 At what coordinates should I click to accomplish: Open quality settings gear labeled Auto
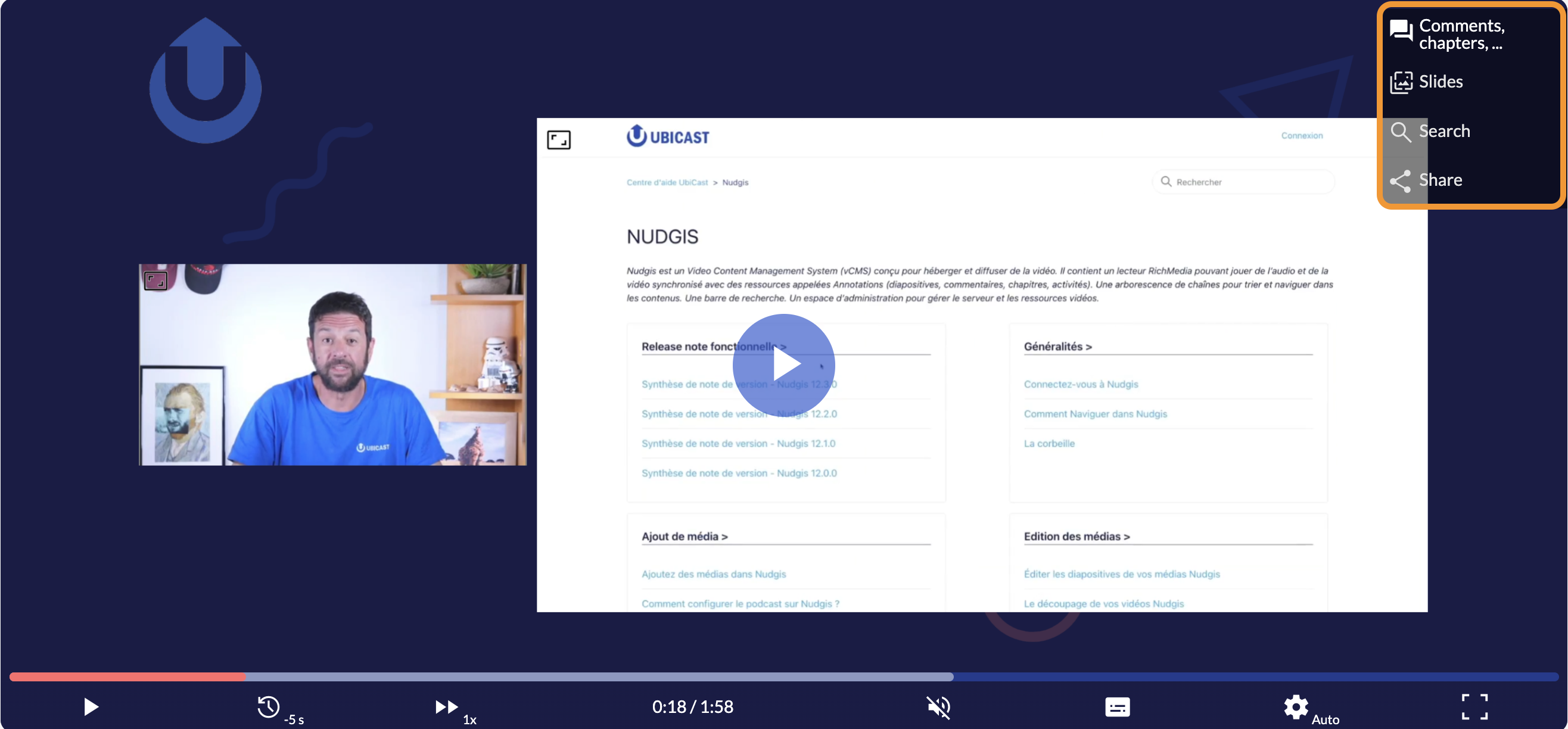tap(1311, 709)
